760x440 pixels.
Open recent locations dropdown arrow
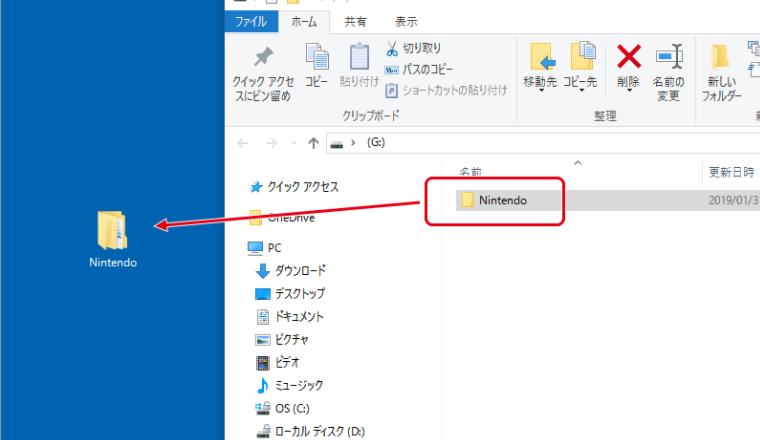[293, 143]
